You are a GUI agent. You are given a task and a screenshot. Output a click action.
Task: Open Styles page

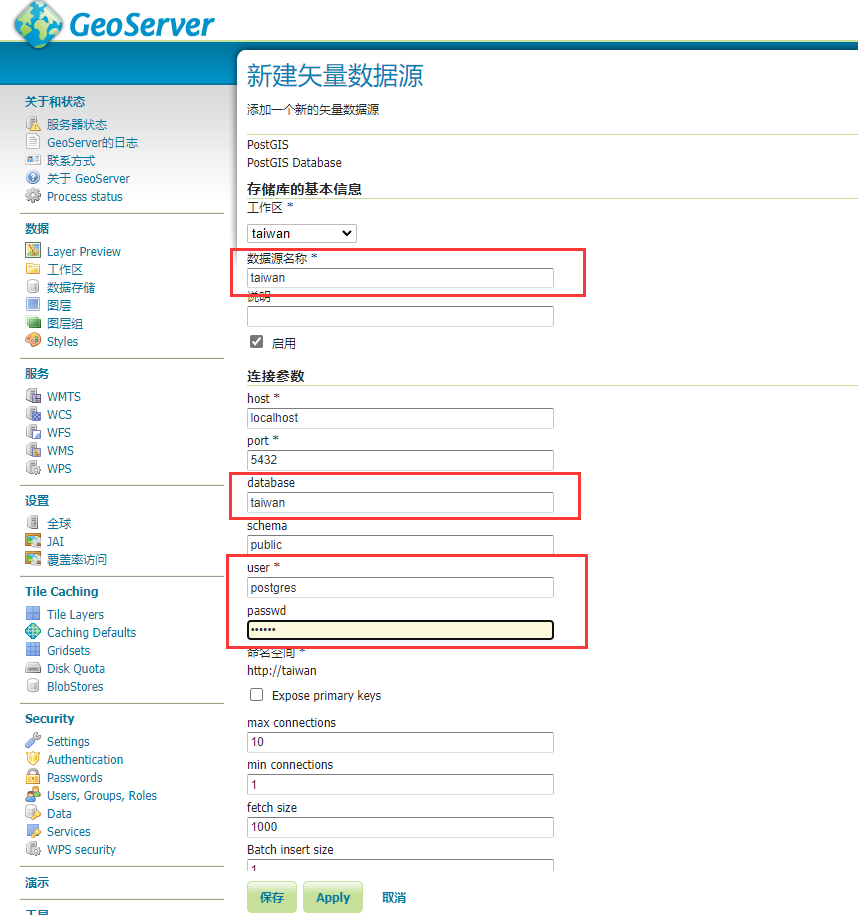point(62,341)
